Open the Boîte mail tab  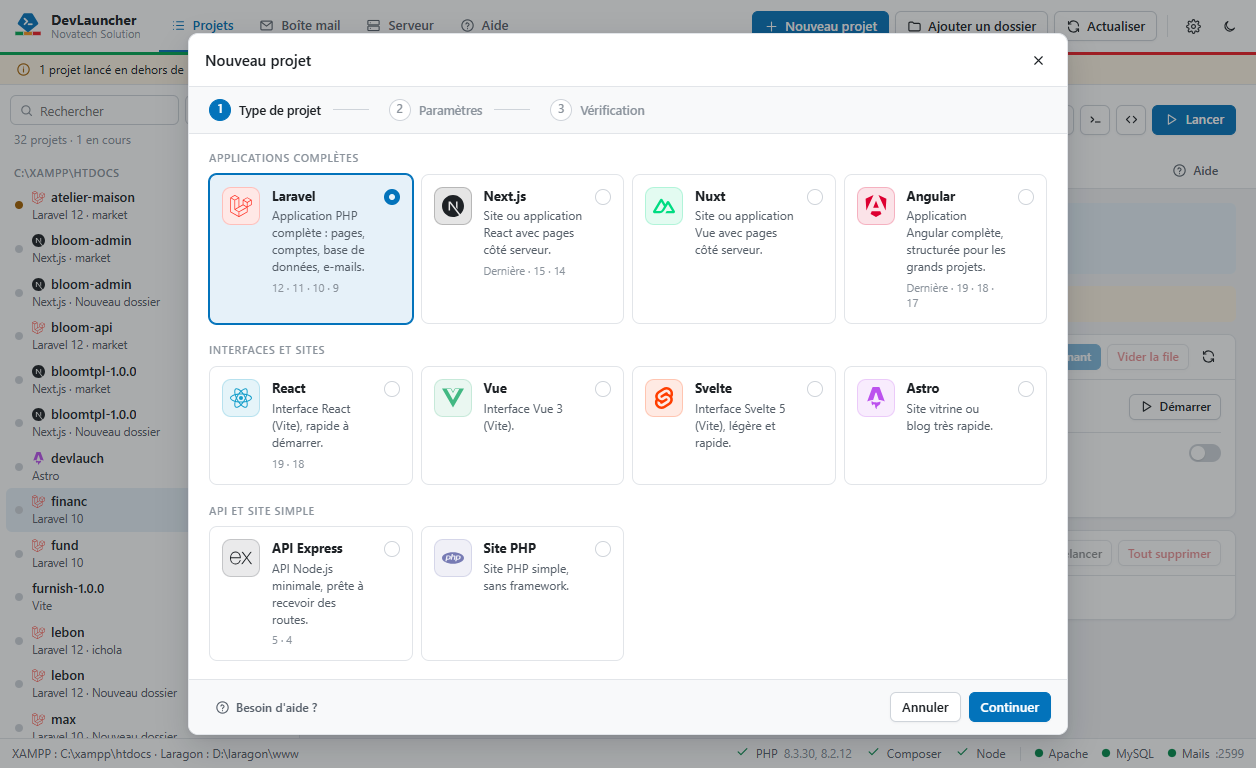point(300,26)
